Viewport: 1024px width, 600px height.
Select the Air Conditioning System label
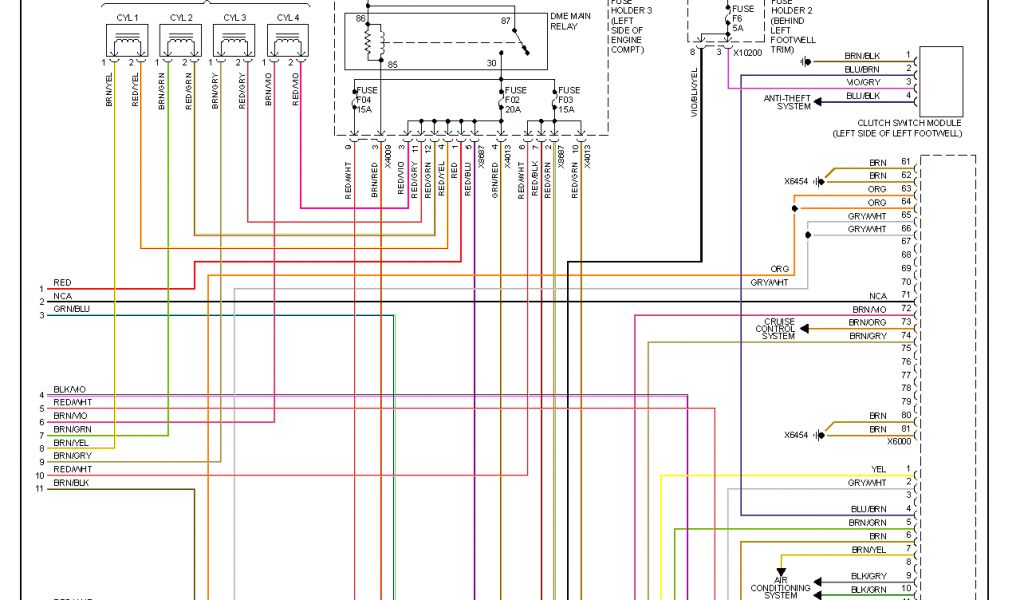pyautogui.click(x=774, y=588)
